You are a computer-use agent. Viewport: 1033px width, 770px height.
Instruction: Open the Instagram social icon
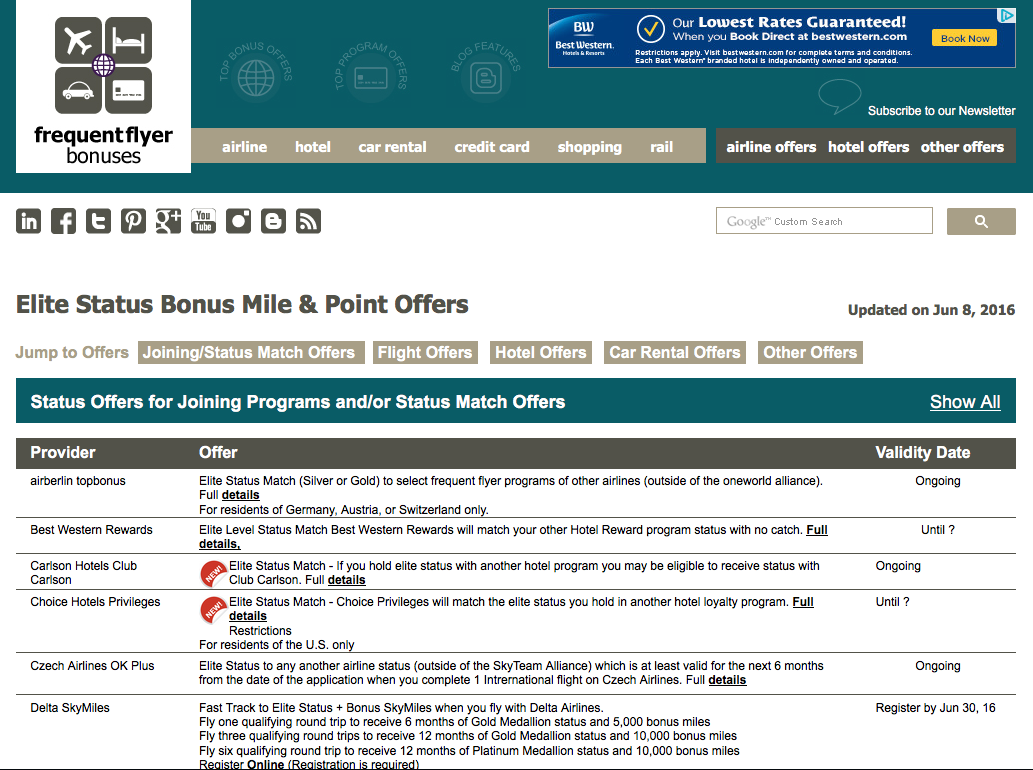point(238,221)
